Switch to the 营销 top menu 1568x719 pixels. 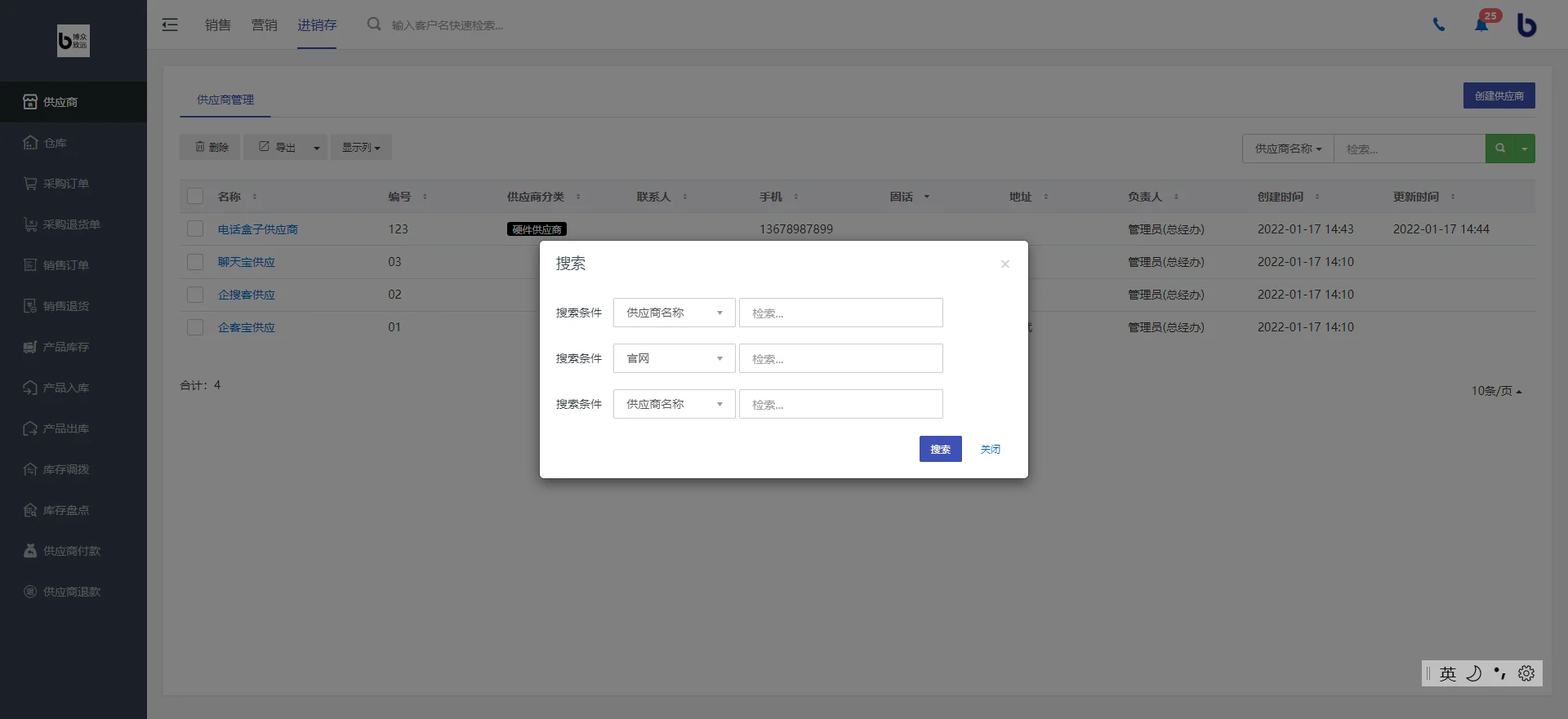pos(265,24)
